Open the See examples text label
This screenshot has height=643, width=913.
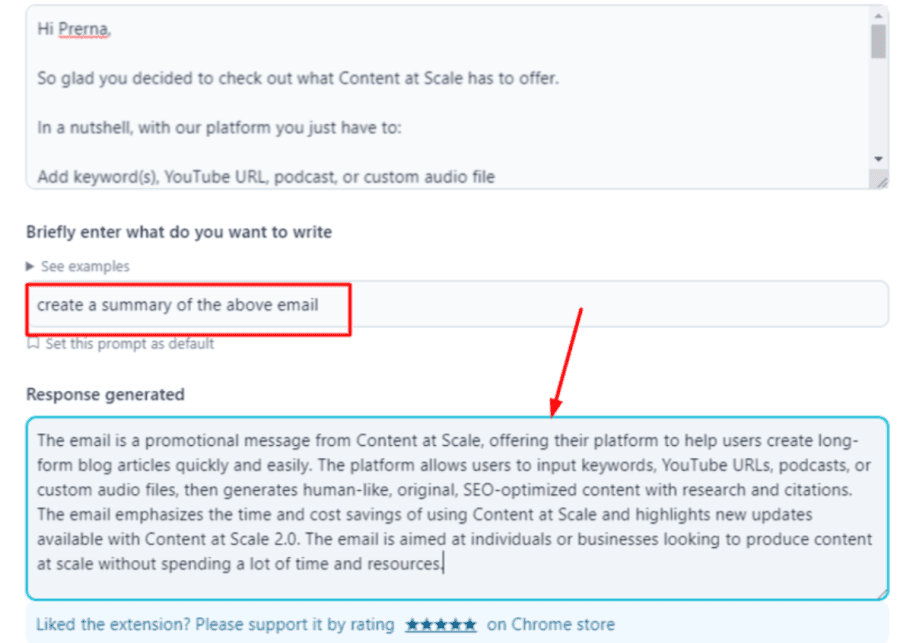click(85, 267)
